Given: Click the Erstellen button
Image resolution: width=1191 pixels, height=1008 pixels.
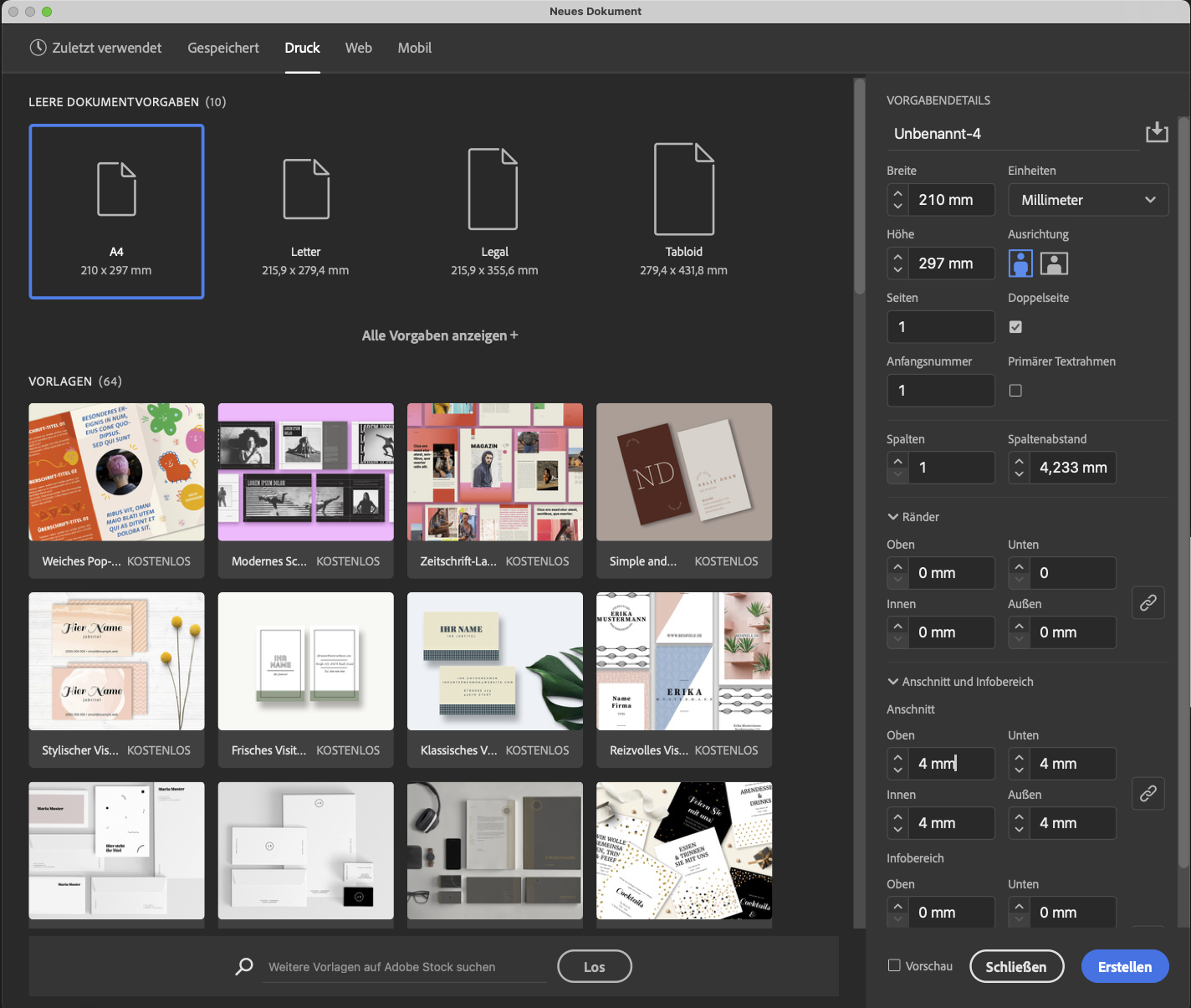Looking at the screenshot, I should [1125, 966].
